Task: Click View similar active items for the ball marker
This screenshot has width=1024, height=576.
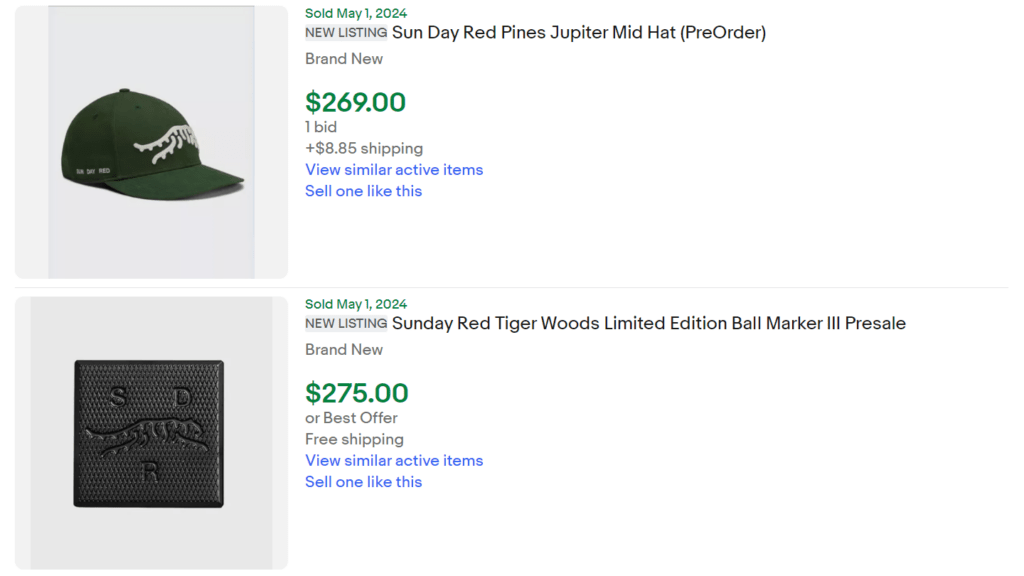Action: point(394,460)
